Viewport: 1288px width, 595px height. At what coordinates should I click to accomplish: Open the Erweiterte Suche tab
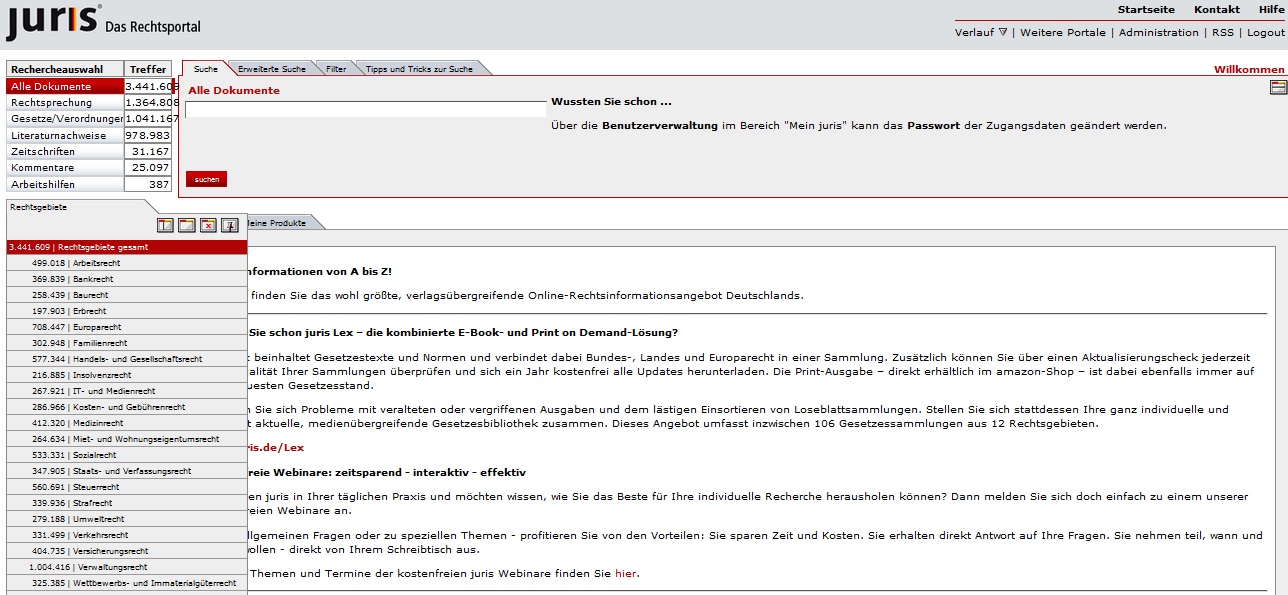pyautogui.click(x=272, y=69)
